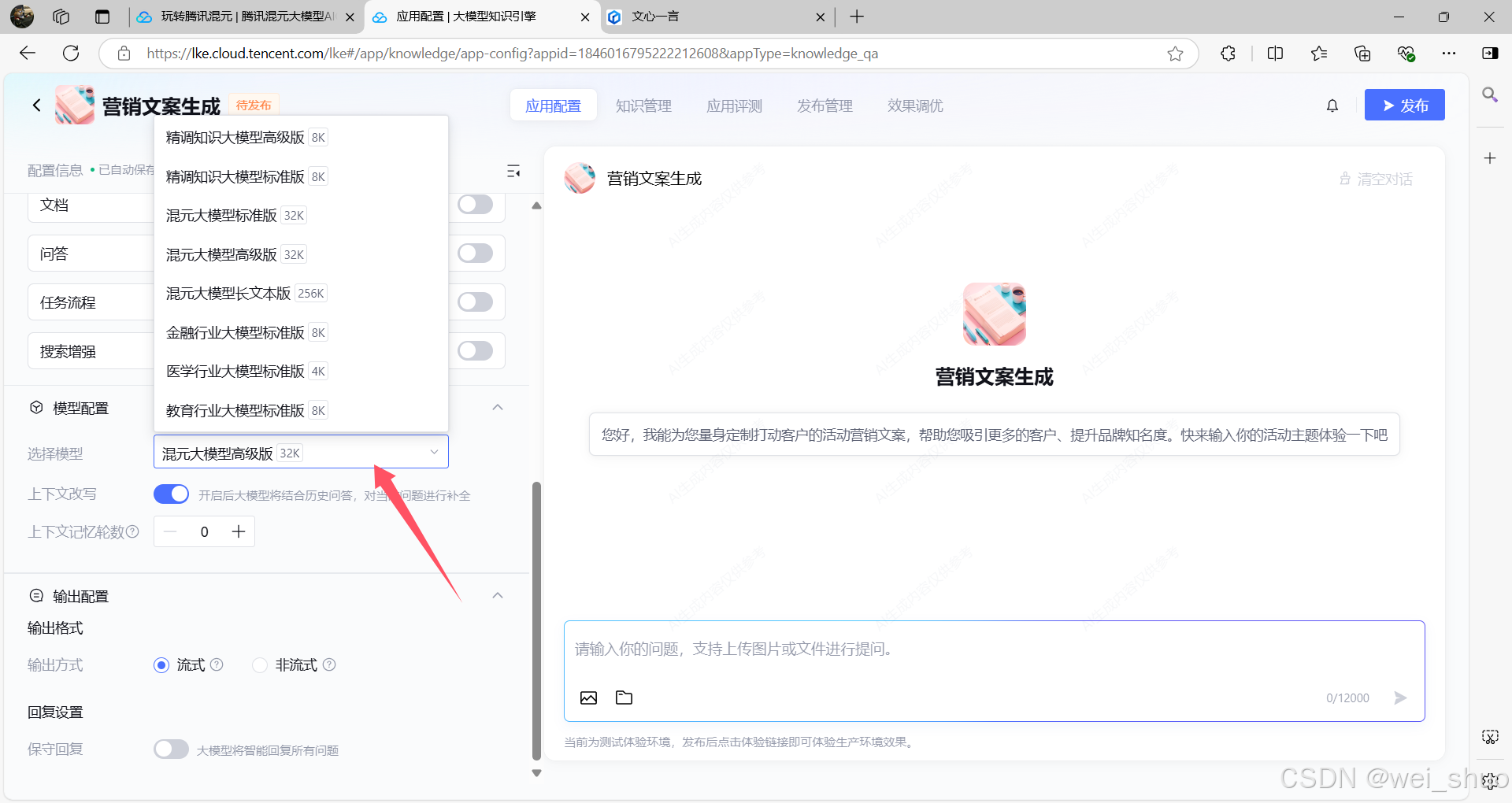Image resolution: width=1512 pixels, height=803 pixels.
Task: Choose 混元大模型高级版 32K in the list
Action: (x=301, y=254)
